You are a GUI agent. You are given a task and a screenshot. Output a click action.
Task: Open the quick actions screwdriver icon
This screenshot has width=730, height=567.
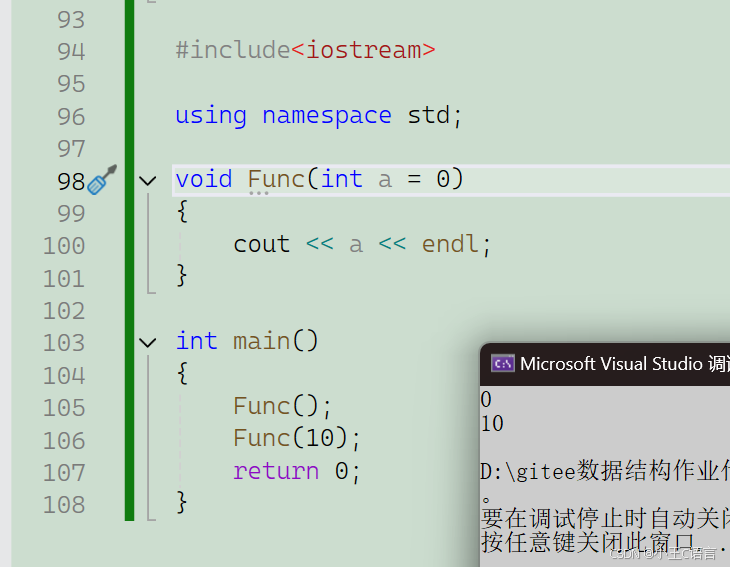(102, 180)
